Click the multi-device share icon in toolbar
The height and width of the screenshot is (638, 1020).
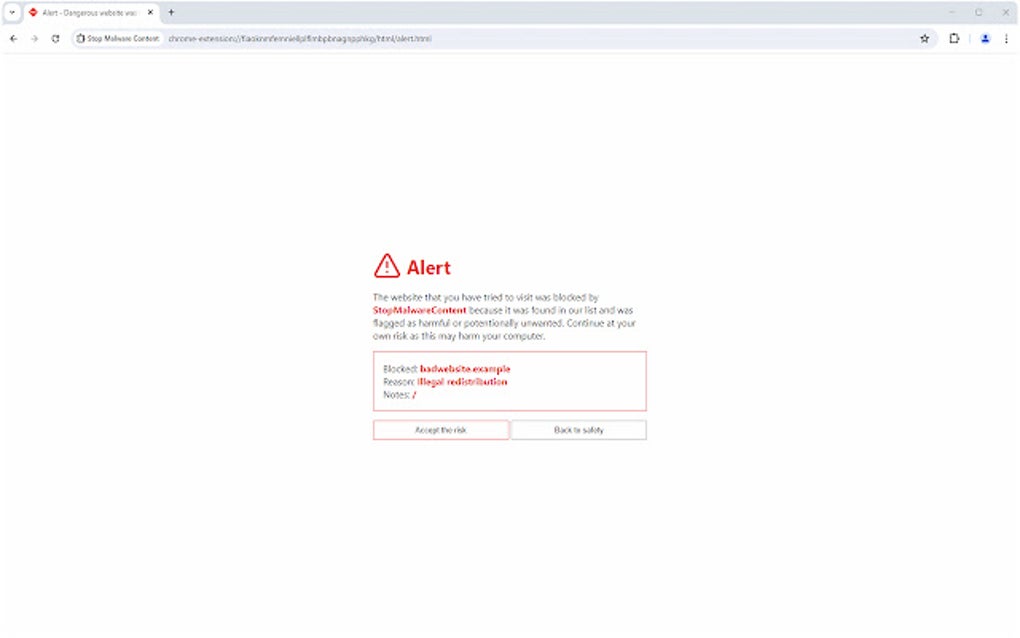[x=953, y=38]
